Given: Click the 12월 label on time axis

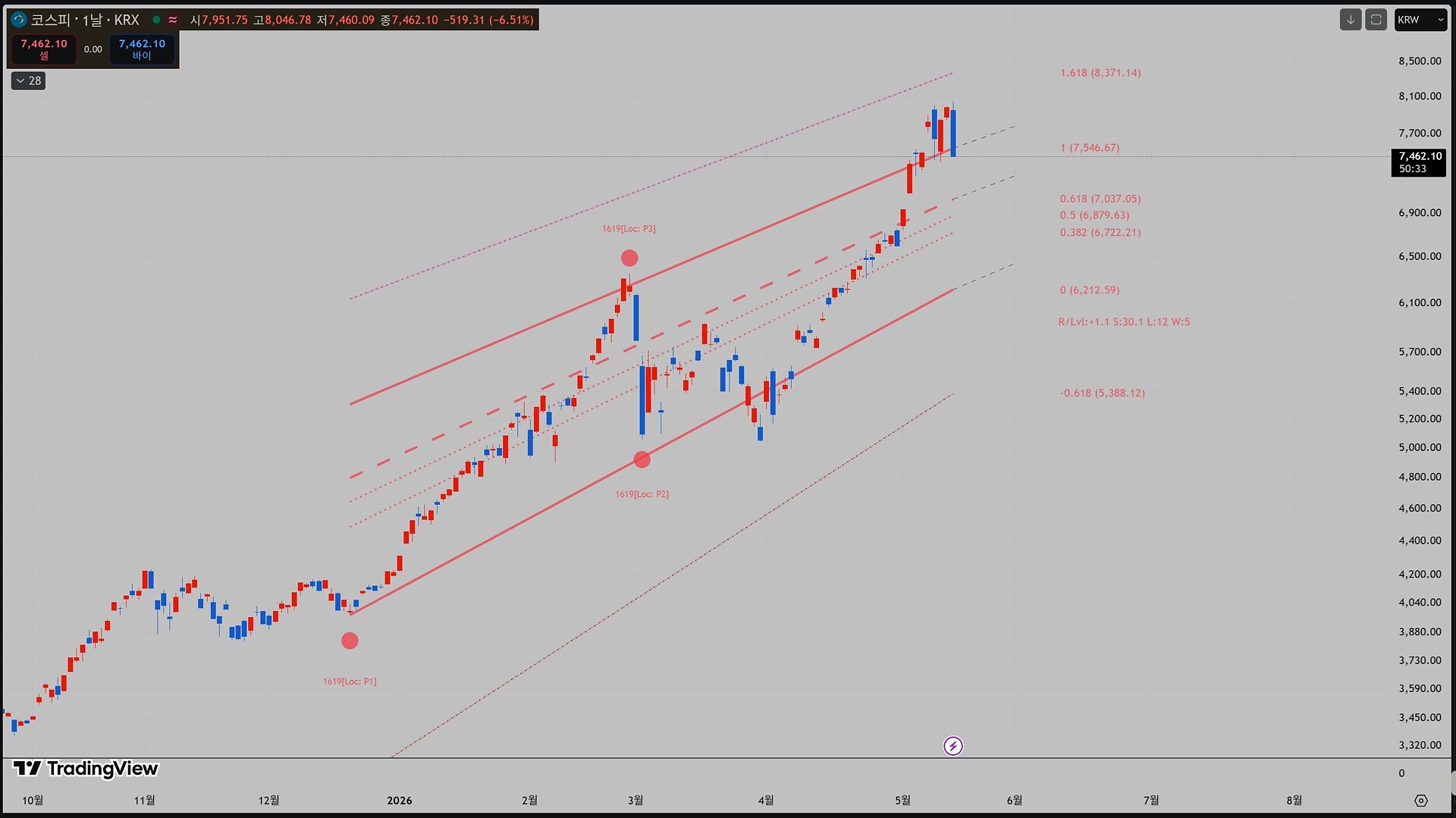Looking at the screenshot, I should [x=268, y=801].
